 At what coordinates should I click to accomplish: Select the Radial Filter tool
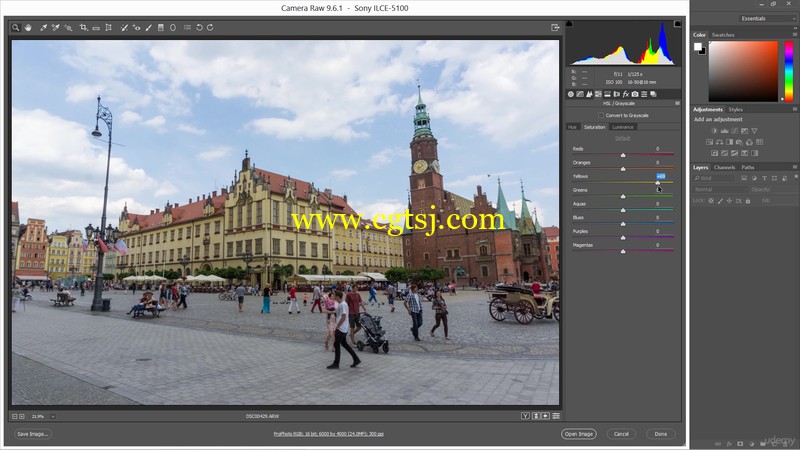173,28
